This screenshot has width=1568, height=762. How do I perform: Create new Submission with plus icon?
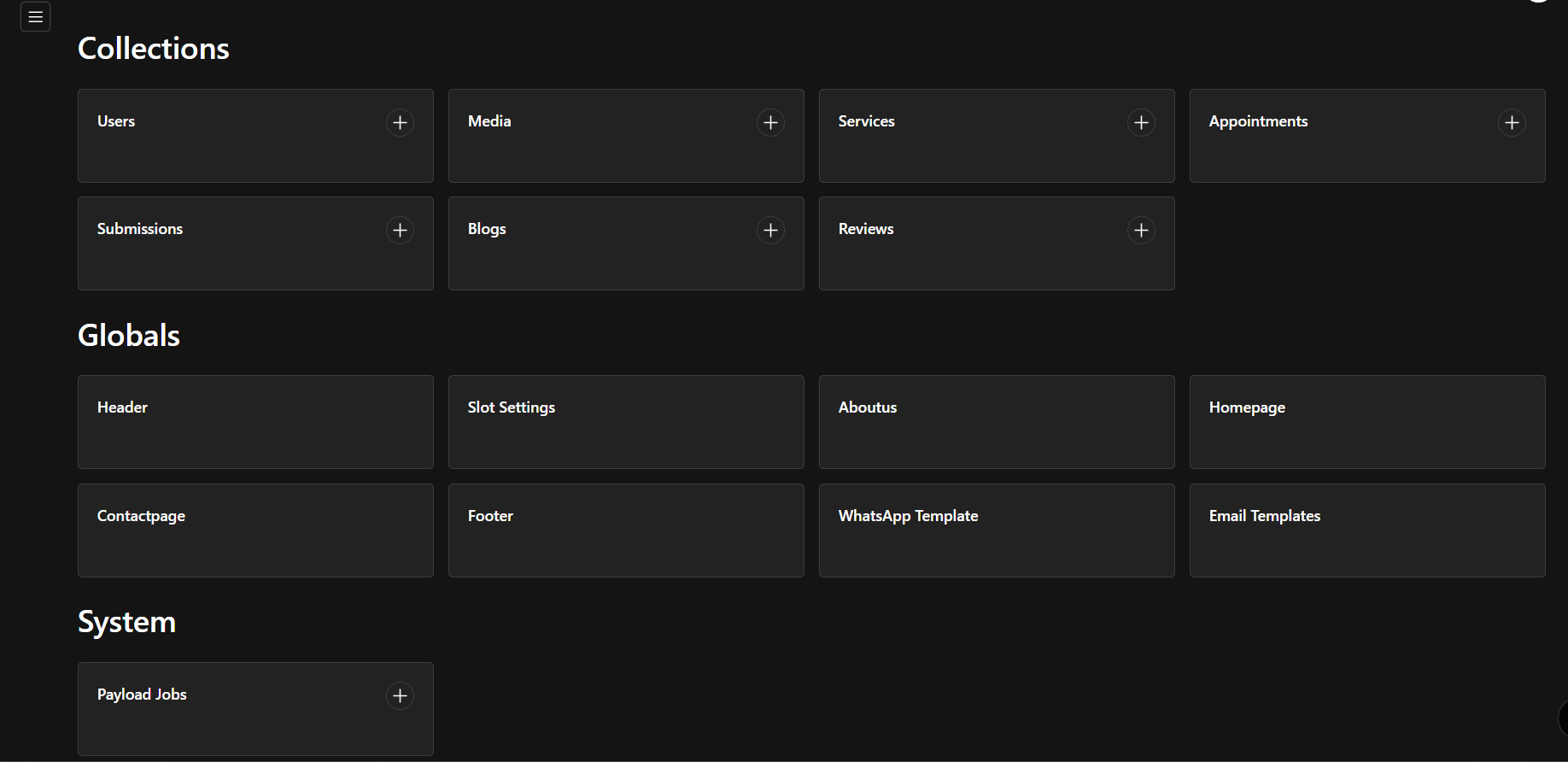click(x=400, y=230)
